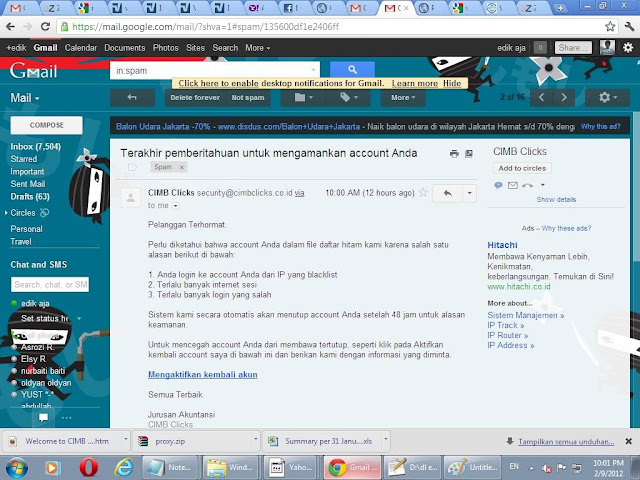
Task: Hide the desktop notifications banner
Action: tap(452, 83)
